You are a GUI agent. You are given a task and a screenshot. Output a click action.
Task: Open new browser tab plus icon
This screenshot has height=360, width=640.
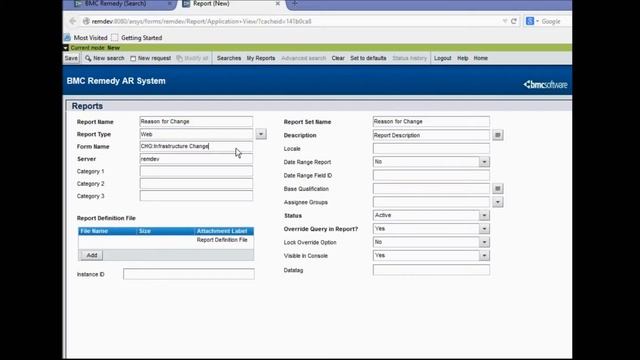pyautogui.click(x=295, y=4)
